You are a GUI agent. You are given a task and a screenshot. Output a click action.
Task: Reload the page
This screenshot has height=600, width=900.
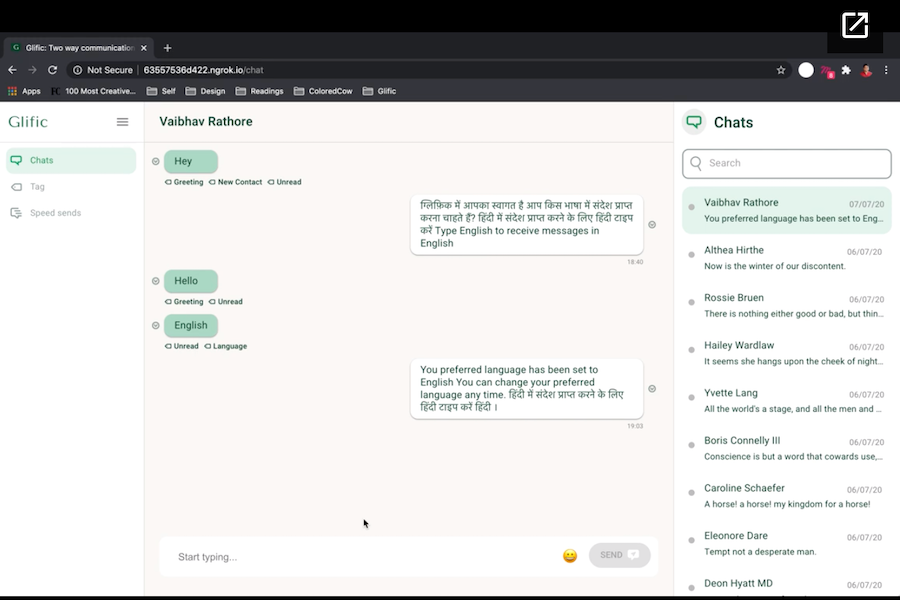pos(52,70)
